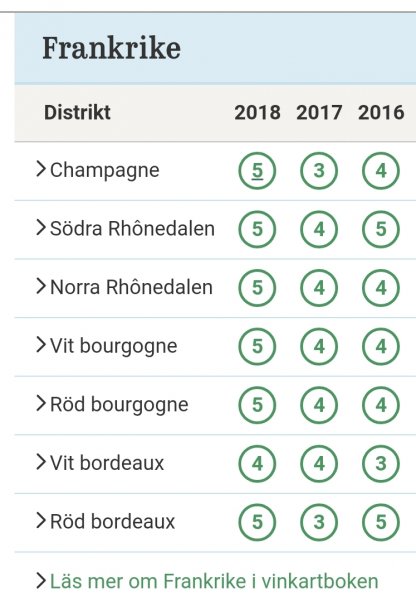Click Södra Rhônedalen 2016 rating circle
The height and width of the screenshot is (600, 416).
click(x=381, y=229)
